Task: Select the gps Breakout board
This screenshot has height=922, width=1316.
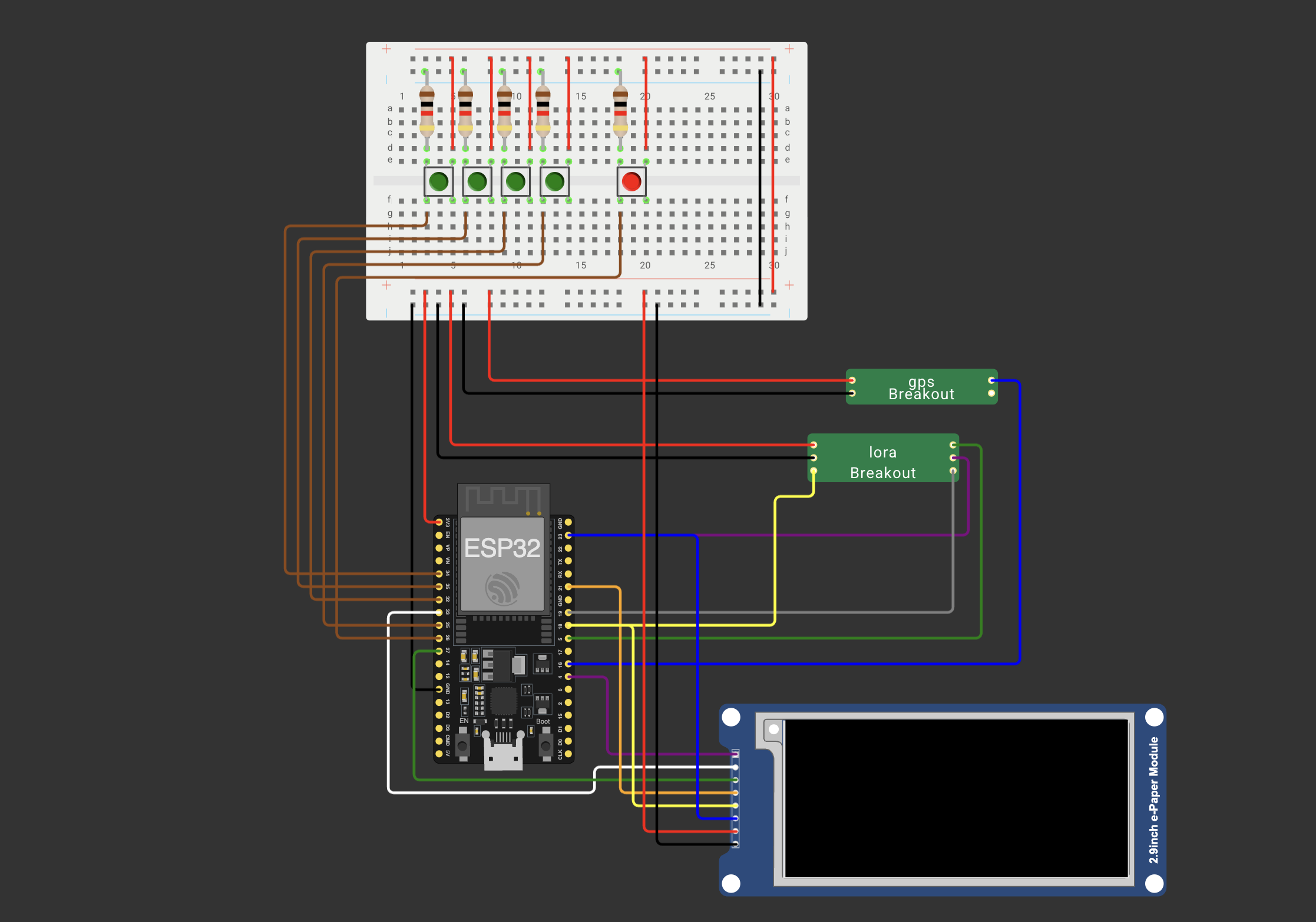Action: tap(921, 387)
